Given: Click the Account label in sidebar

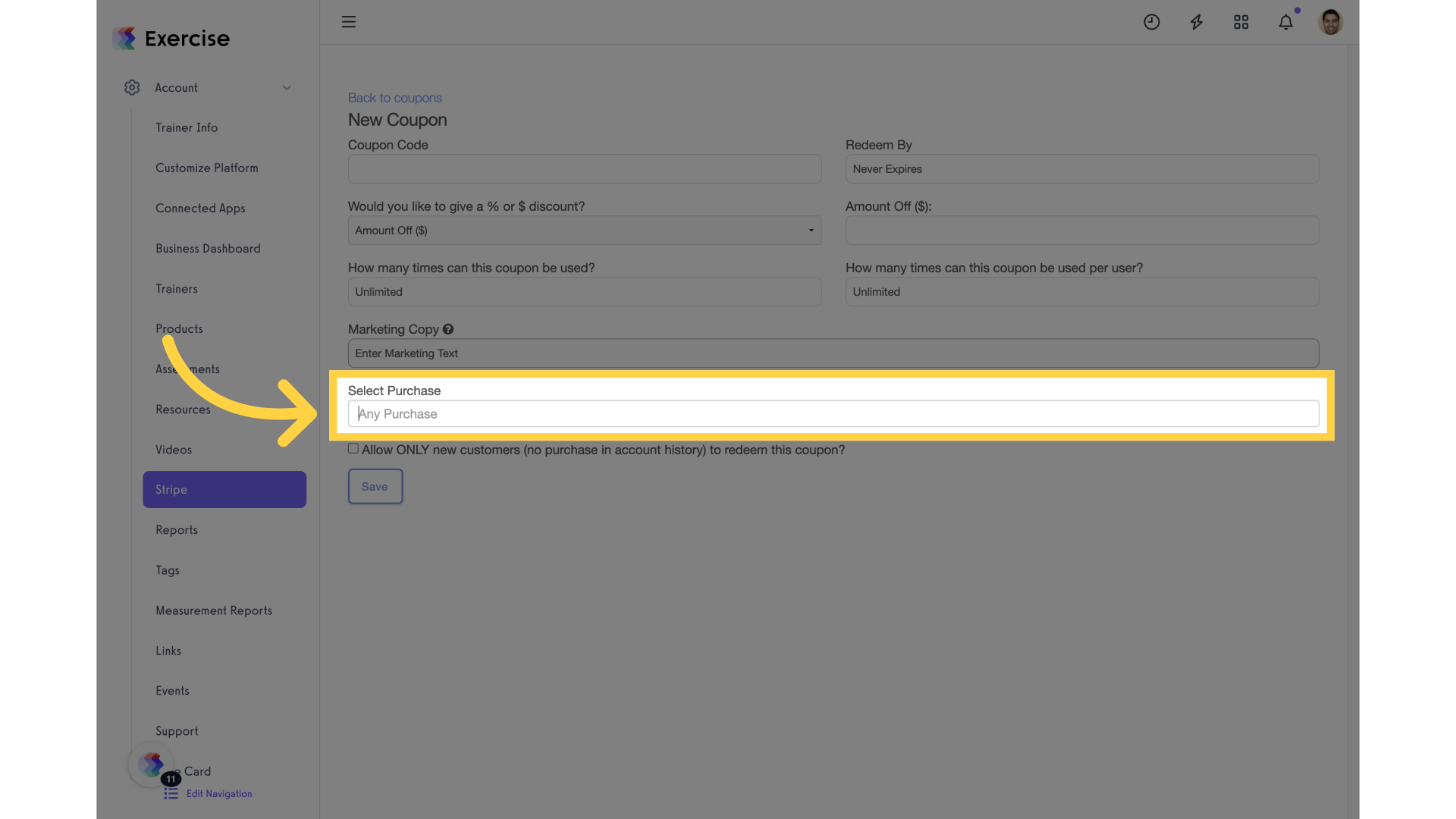Looking at the screenshot, I should 176,88.
